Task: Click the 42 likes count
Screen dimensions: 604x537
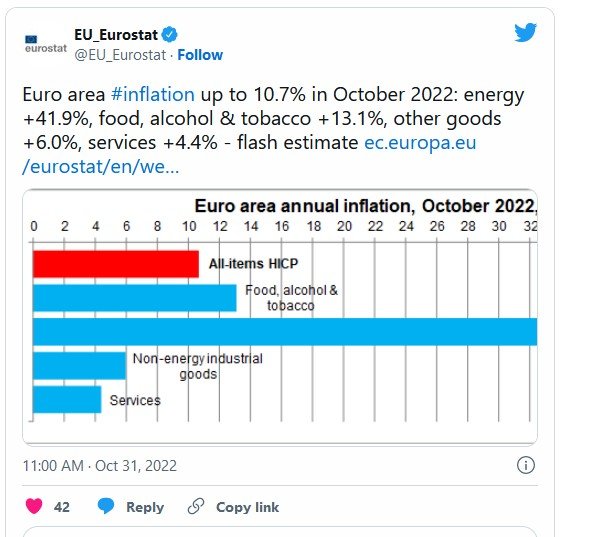Action: (62, 507)
